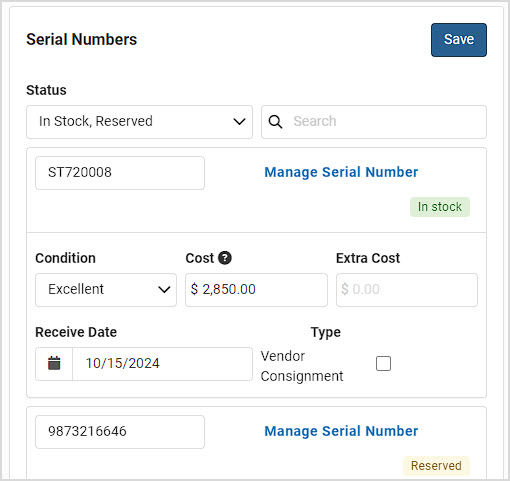Click the green In stock badge
Image resolution: width=510 pixels, height=481 pixels.
(x=440, y=207)
